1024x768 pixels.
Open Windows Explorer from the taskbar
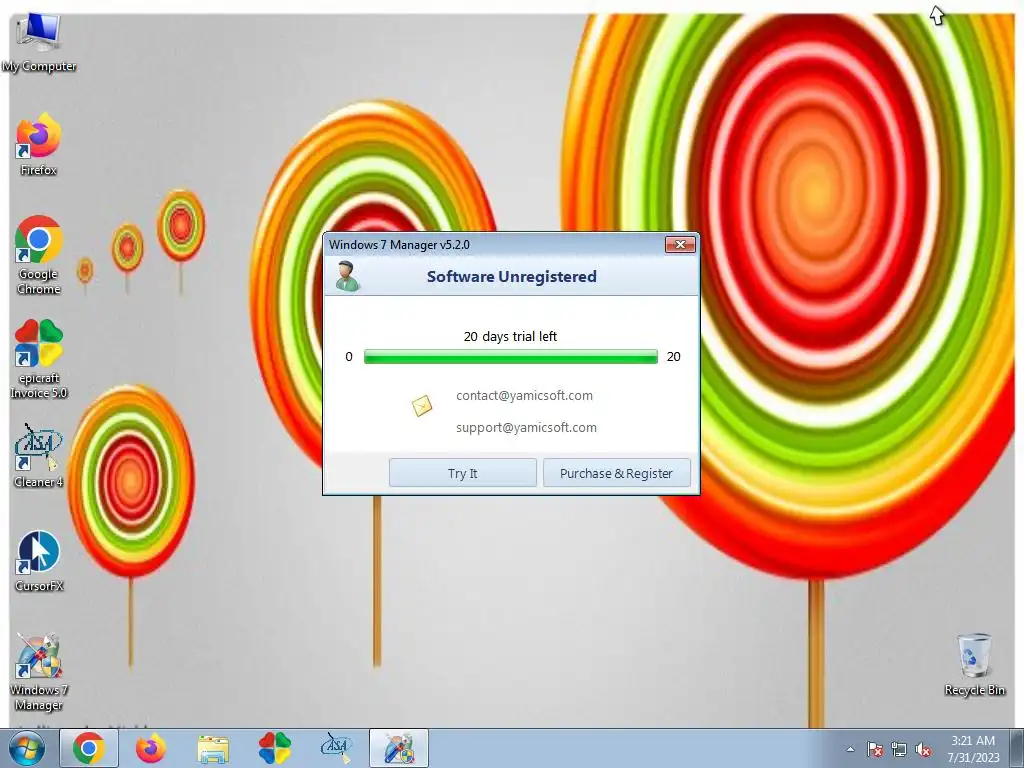click(213, 748)
